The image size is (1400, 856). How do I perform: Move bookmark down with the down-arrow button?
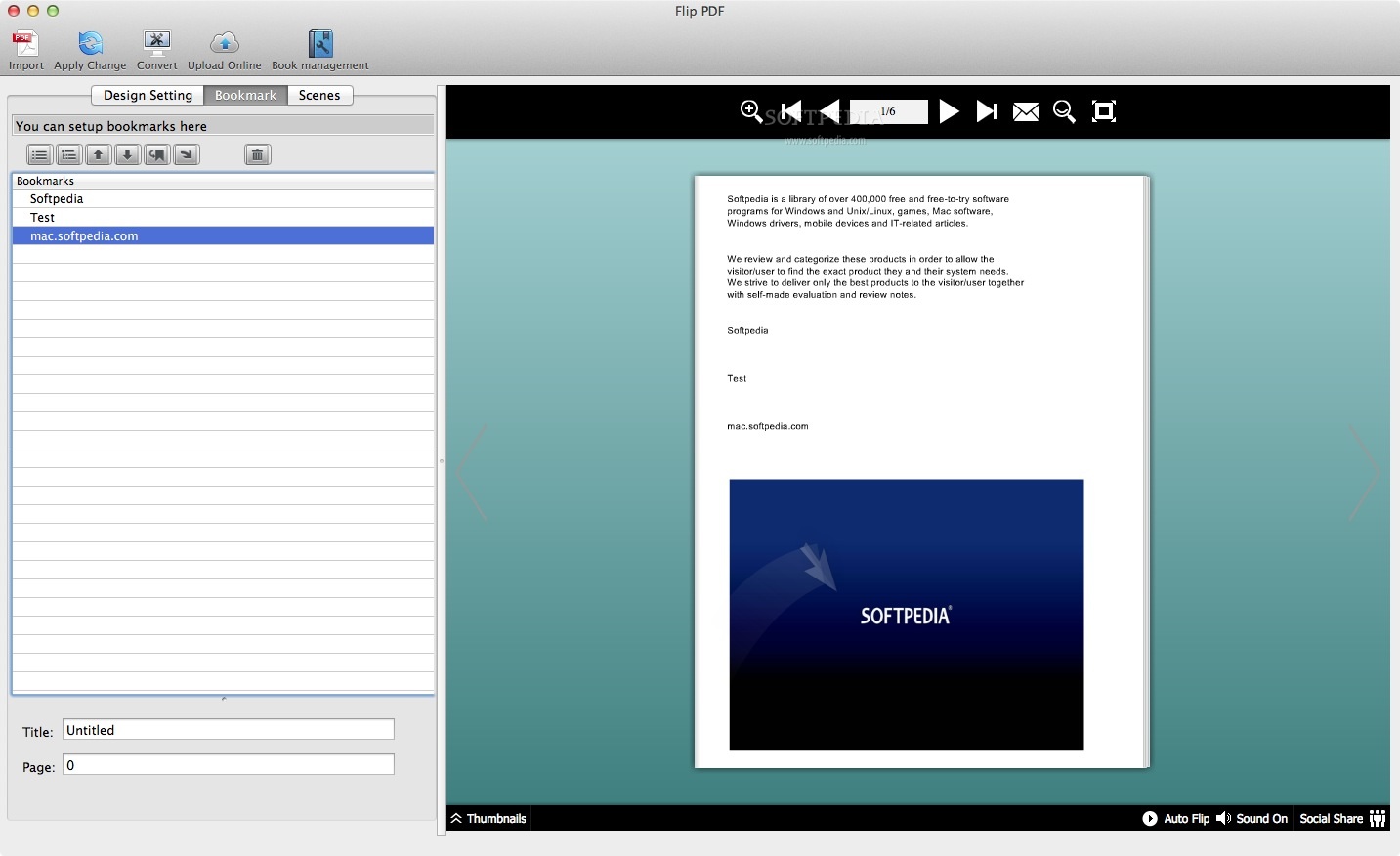[x=127, y=154]
